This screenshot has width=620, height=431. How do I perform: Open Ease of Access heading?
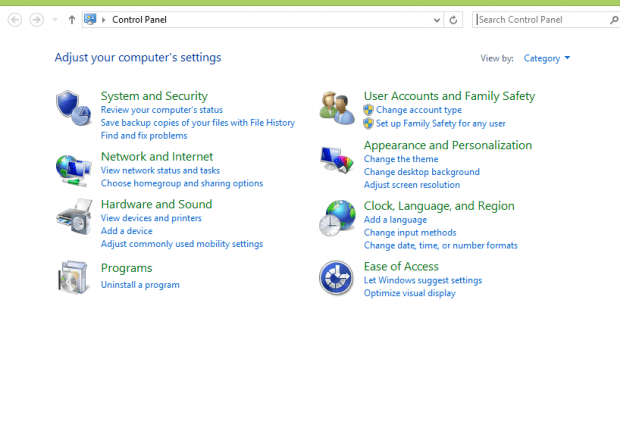pos(401,267)
